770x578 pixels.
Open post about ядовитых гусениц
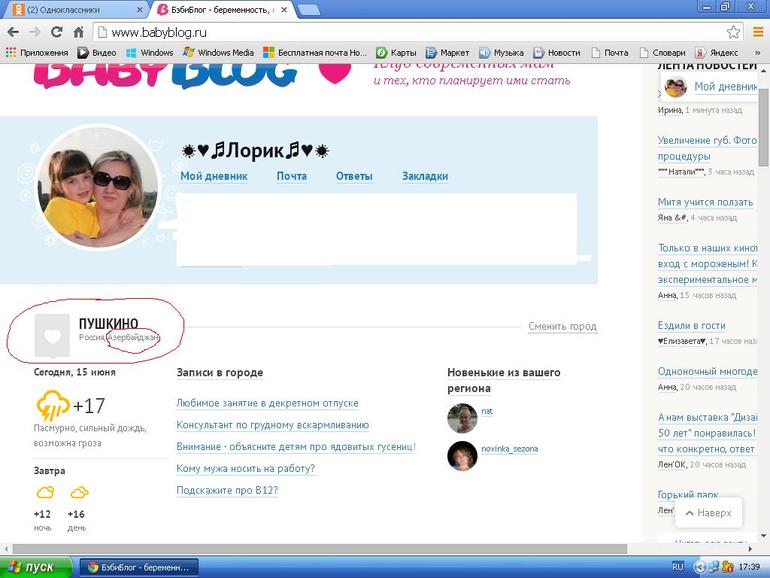(x=296, y=447)
